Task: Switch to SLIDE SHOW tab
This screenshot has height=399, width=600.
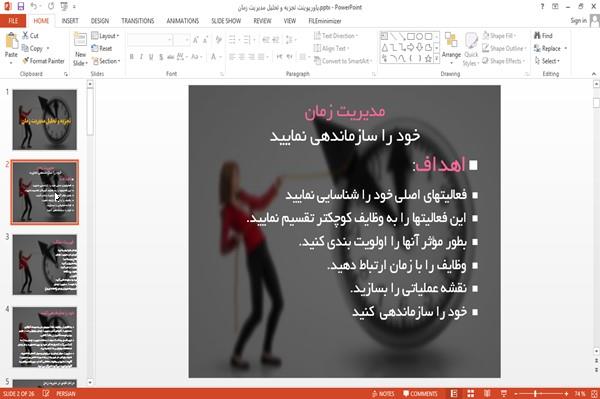Action: [x=226, y=21]
